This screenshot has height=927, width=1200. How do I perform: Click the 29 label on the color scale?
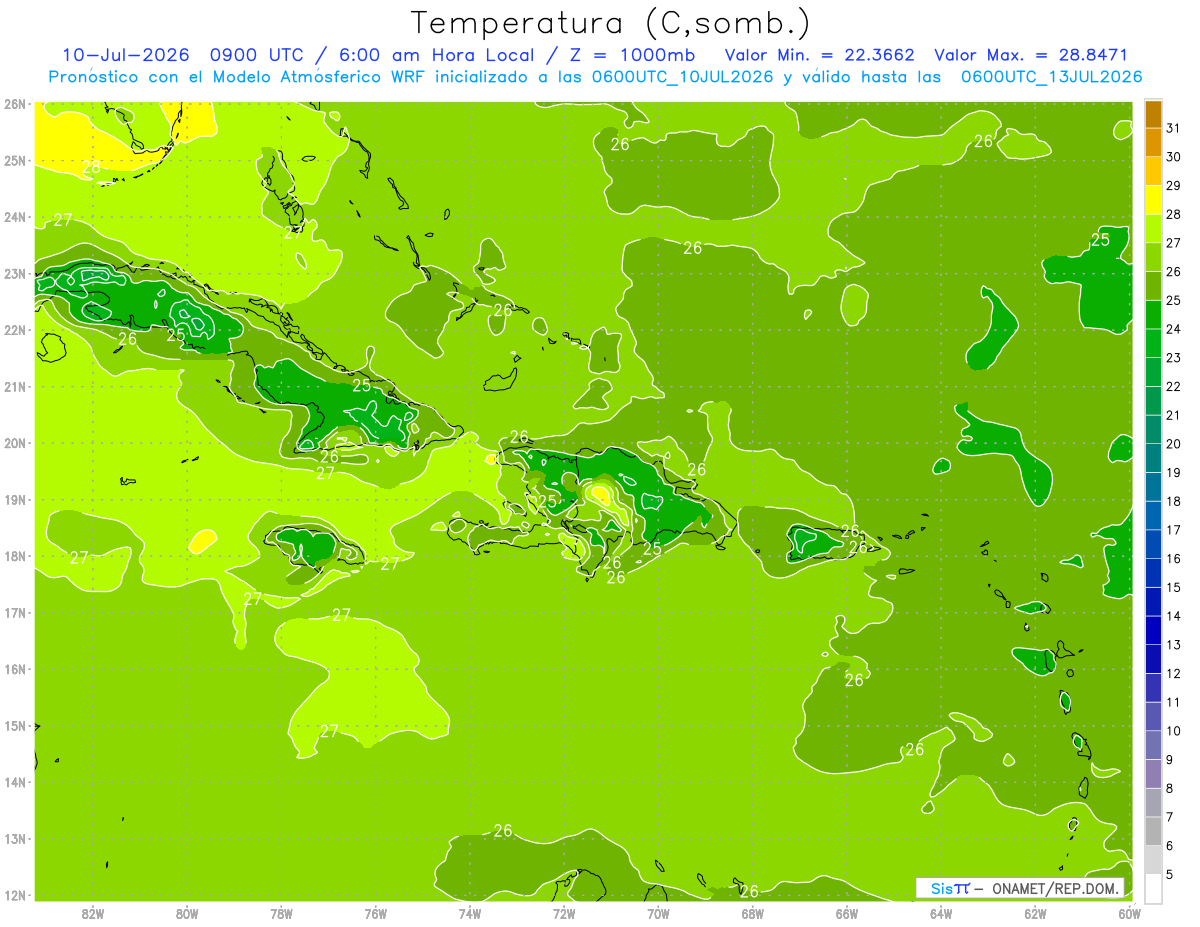tap(1173, 185)
